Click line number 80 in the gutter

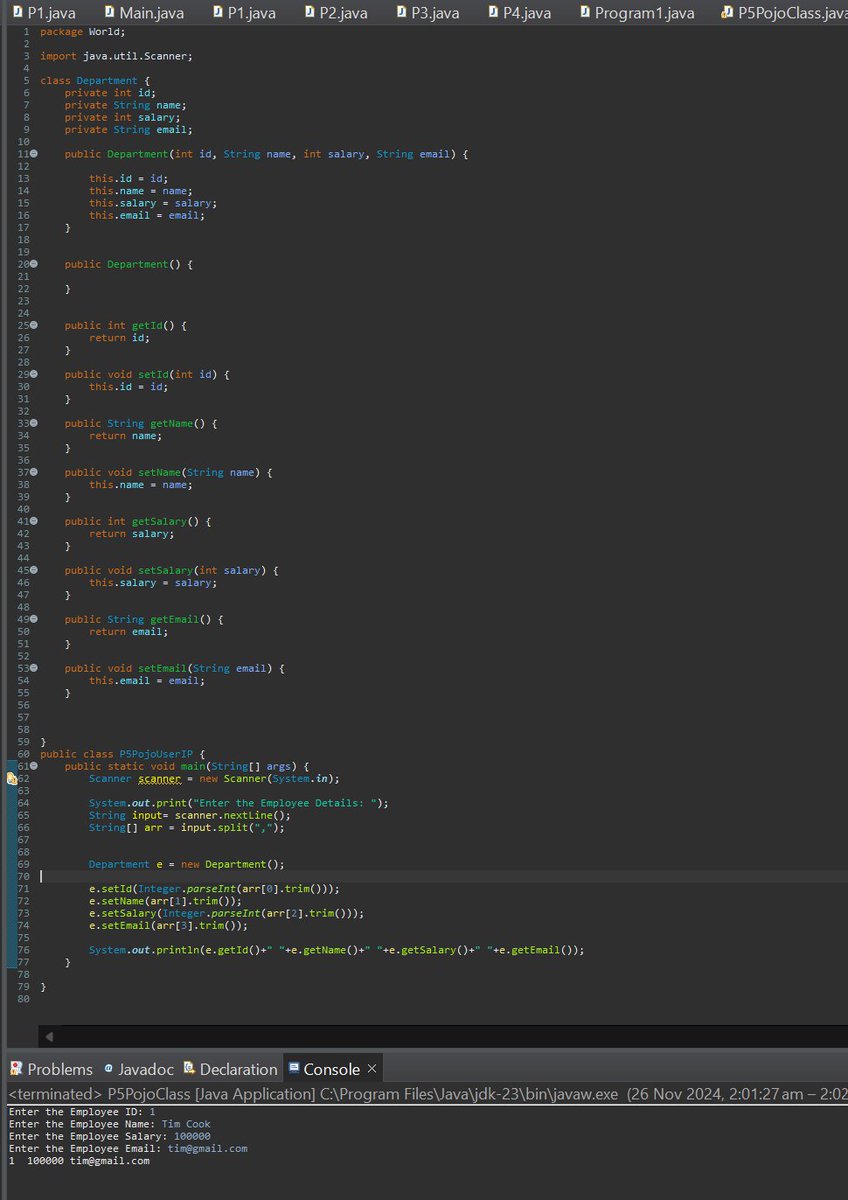pos(23,998)
